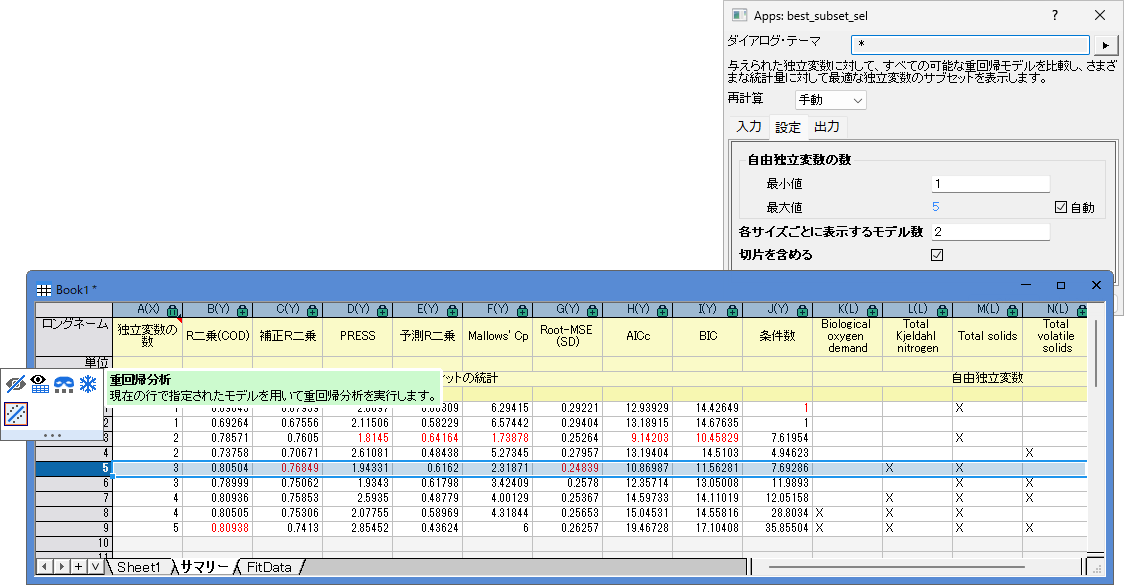Click the eye-with-grid icon in mini toolbar
Screen dimensions: 1124x585
tap(40, 384)
